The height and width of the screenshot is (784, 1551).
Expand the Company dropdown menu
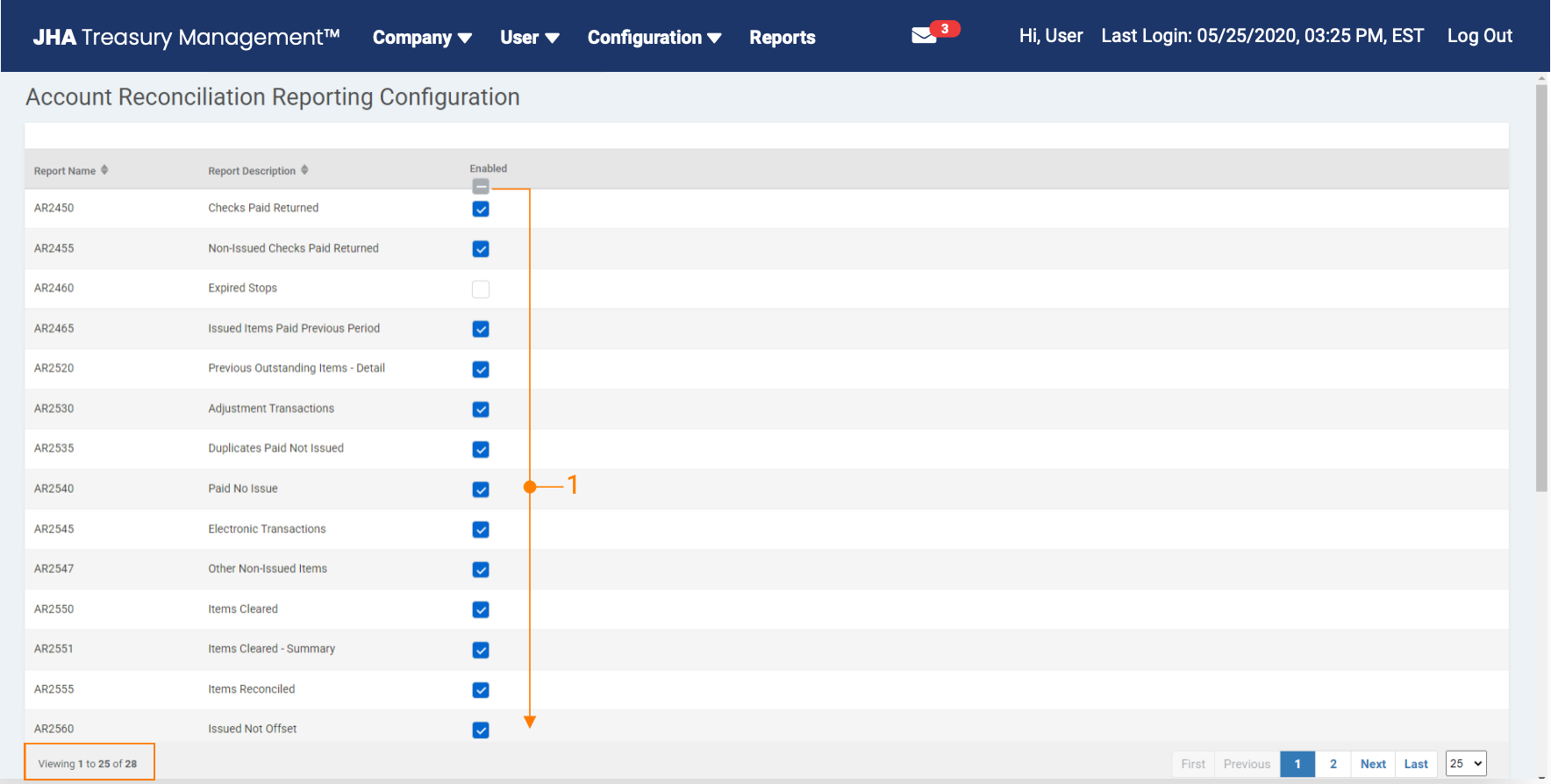pyautogui.click(x=422, y=38)
